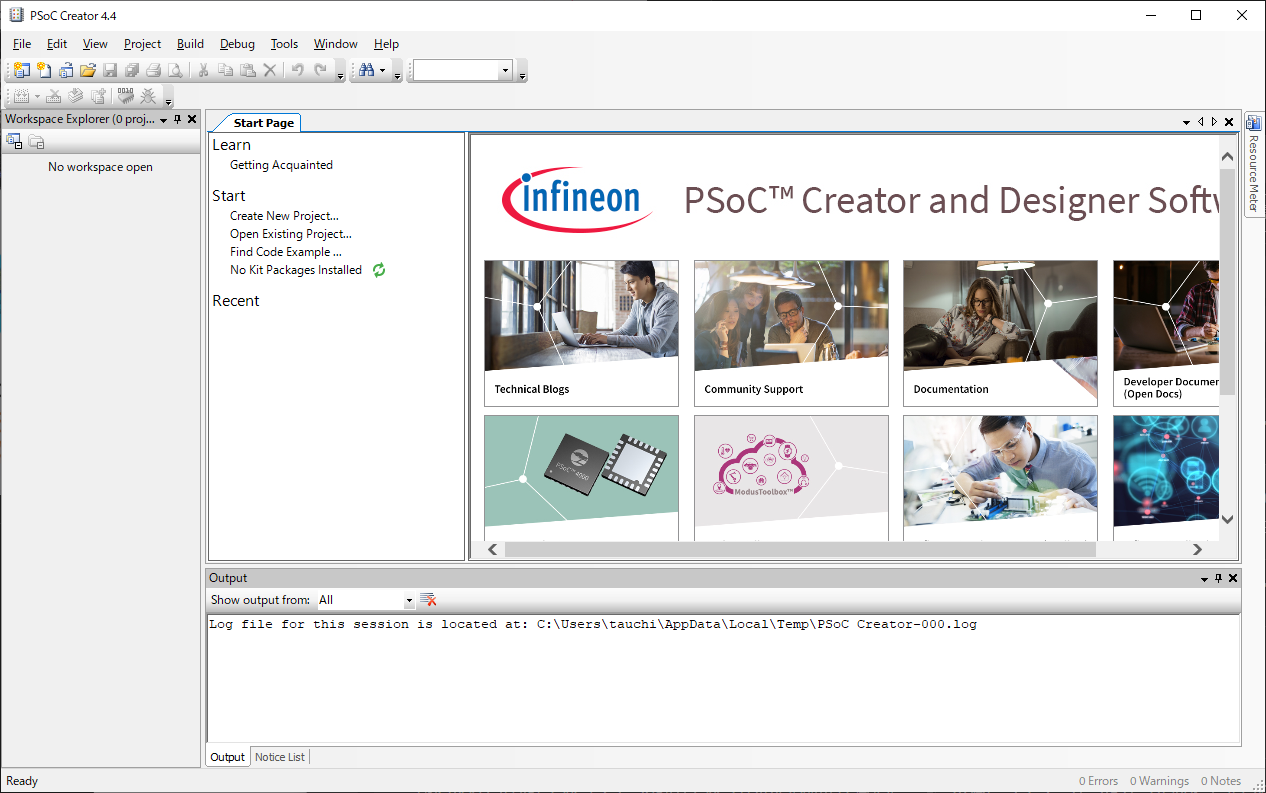Image resolution: width=1266 pixels, height=793 pixels.
Task: Open the Window menu
Action: [x=335, y=44]
